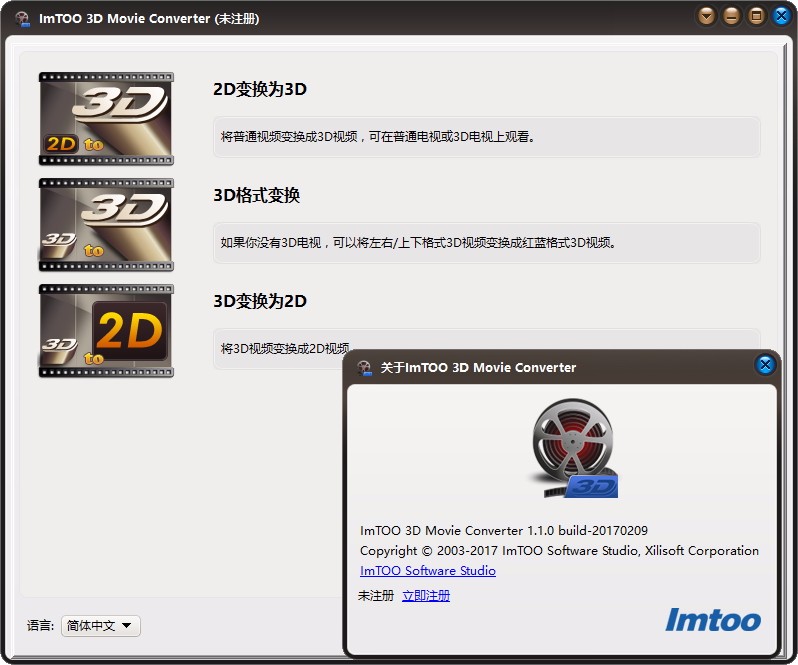
Task: Click the 语言: label
Action: point(40,625)
